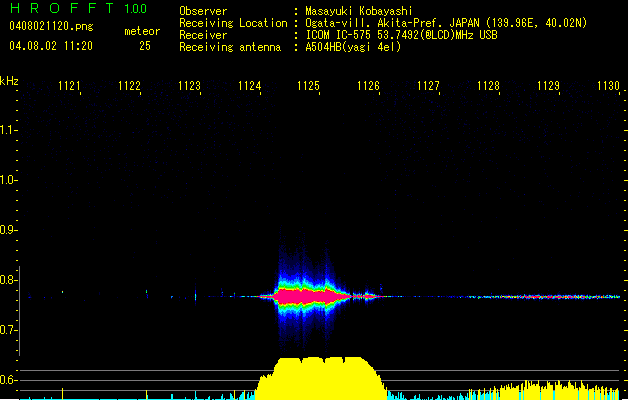Click the Observer field label
The image size is (629, 400).
click(203, 11)
